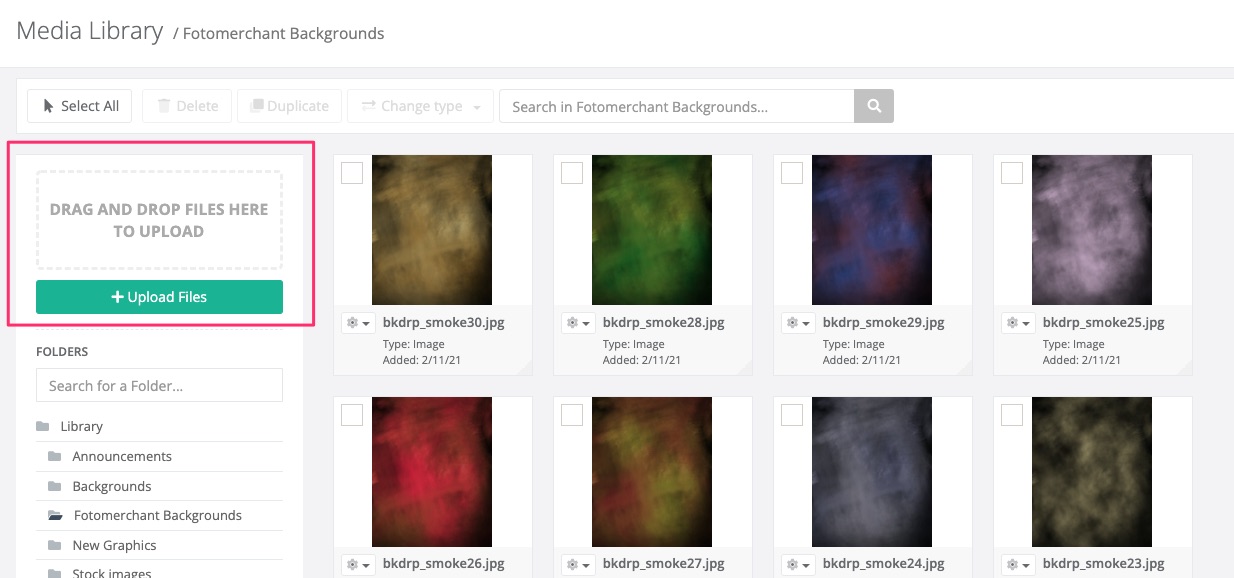
Task: Click the Select All button
Action: (x=80, y=106)
